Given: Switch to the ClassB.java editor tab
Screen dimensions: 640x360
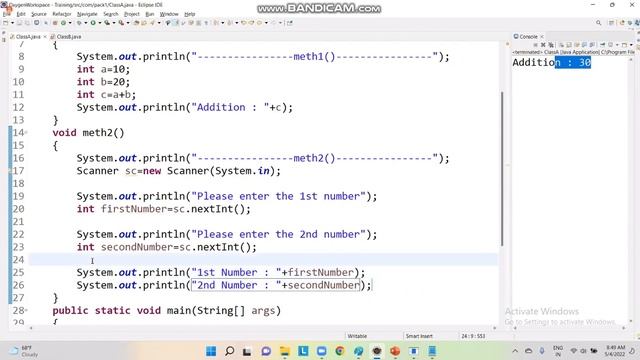Looking at the screenshot, I should tap(66, 37).
